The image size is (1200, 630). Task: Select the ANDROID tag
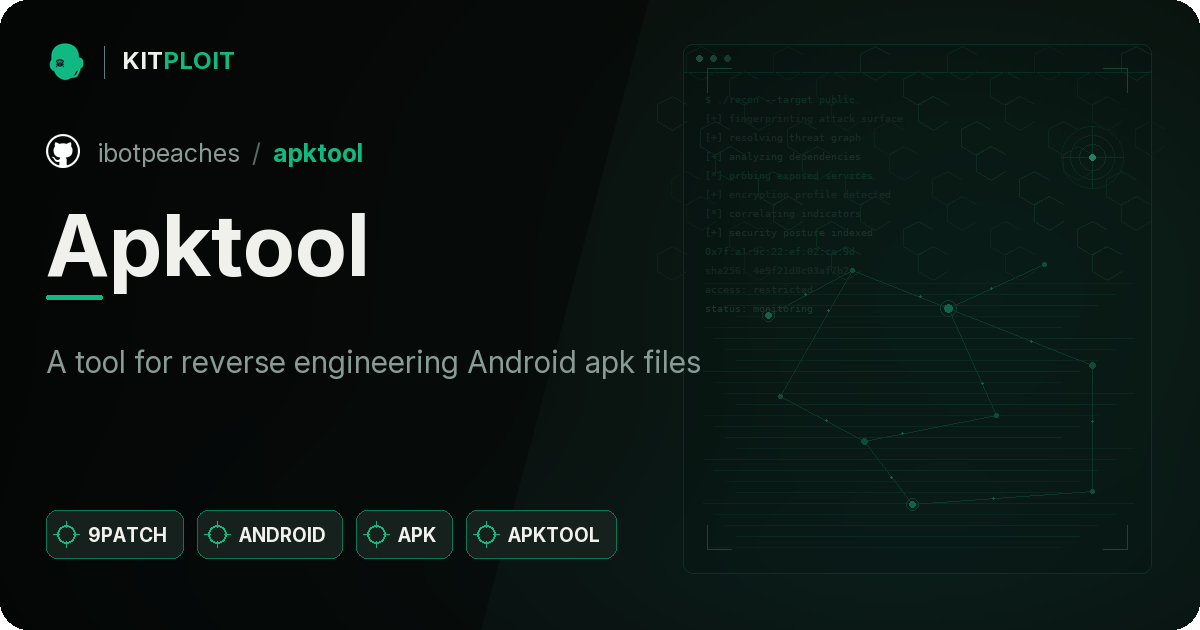270,535
